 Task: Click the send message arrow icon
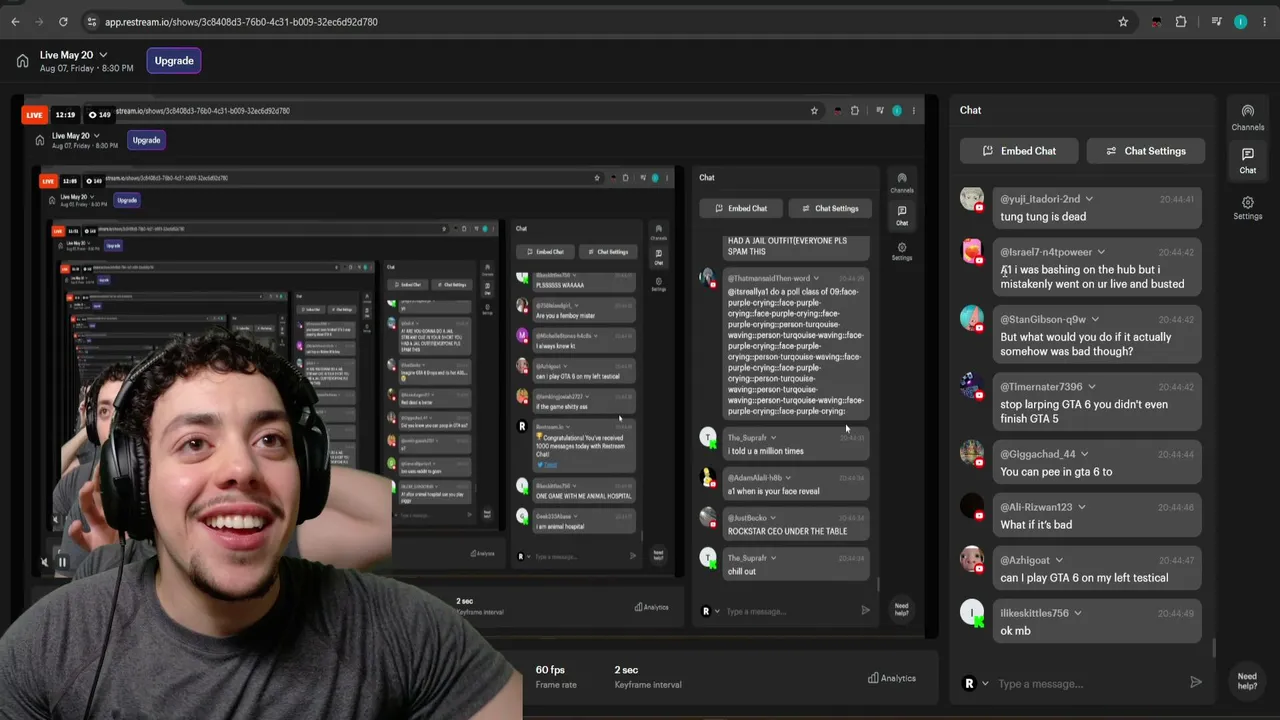(1195, 683)
